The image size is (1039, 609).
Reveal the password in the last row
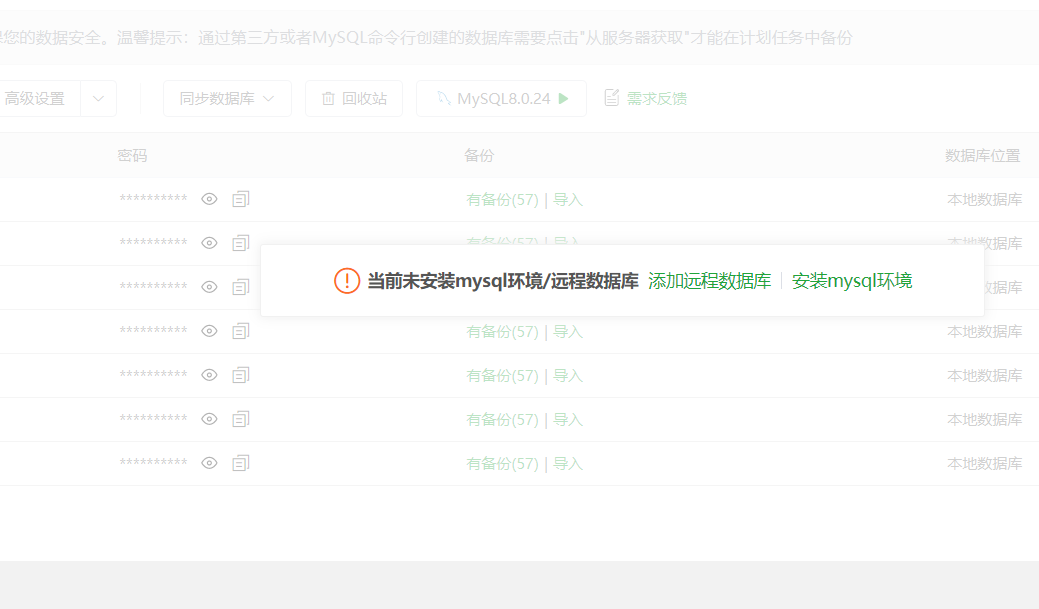(x=209, y=463)
